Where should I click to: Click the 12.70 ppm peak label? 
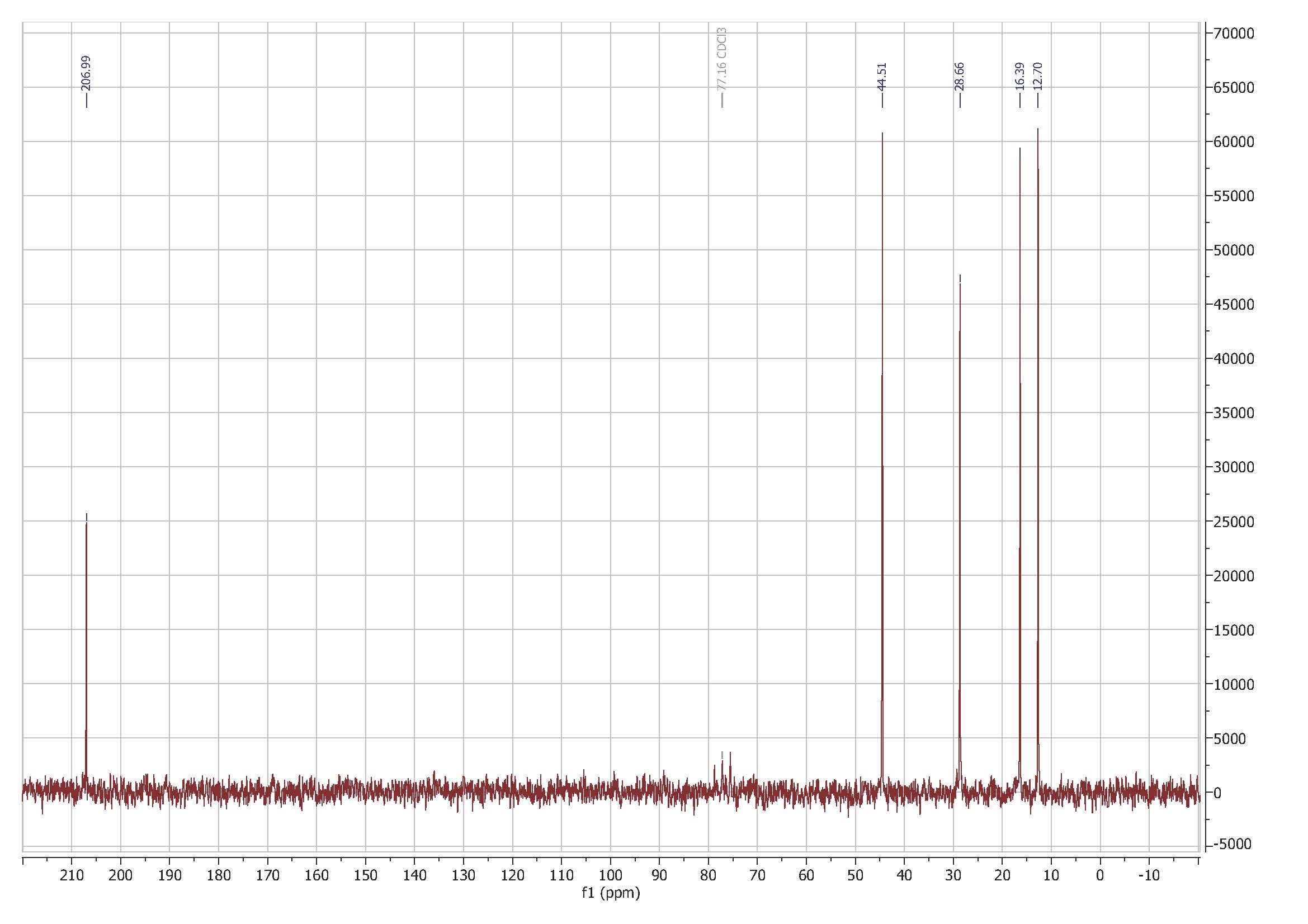1038,77
